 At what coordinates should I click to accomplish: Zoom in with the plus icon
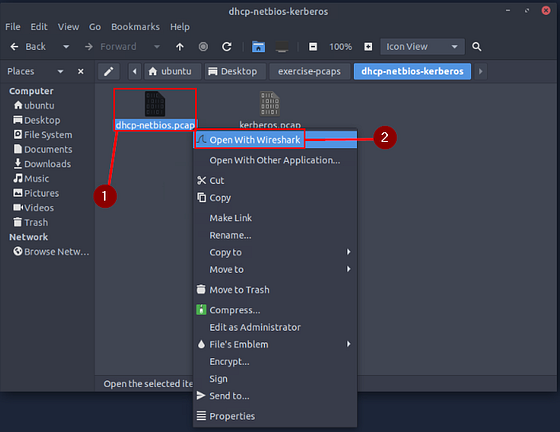pos(368,47)
